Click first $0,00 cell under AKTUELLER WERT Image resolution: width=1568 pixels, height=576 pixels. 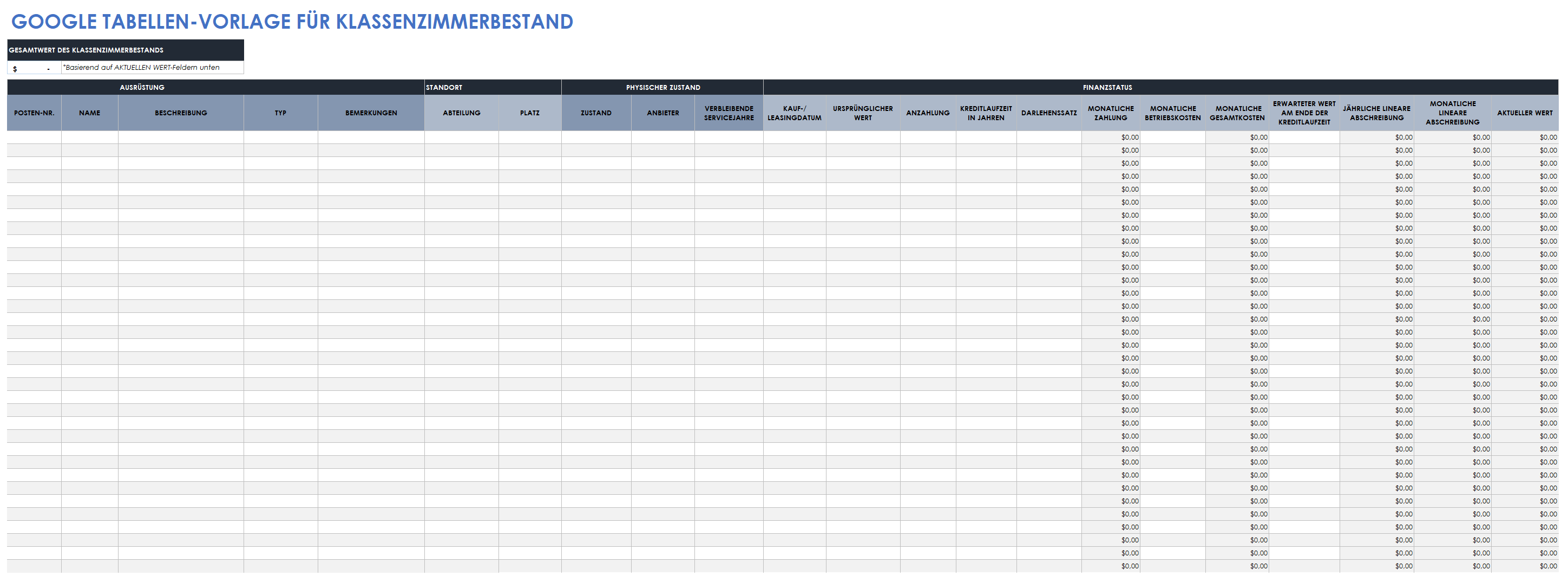(1525, 138)
